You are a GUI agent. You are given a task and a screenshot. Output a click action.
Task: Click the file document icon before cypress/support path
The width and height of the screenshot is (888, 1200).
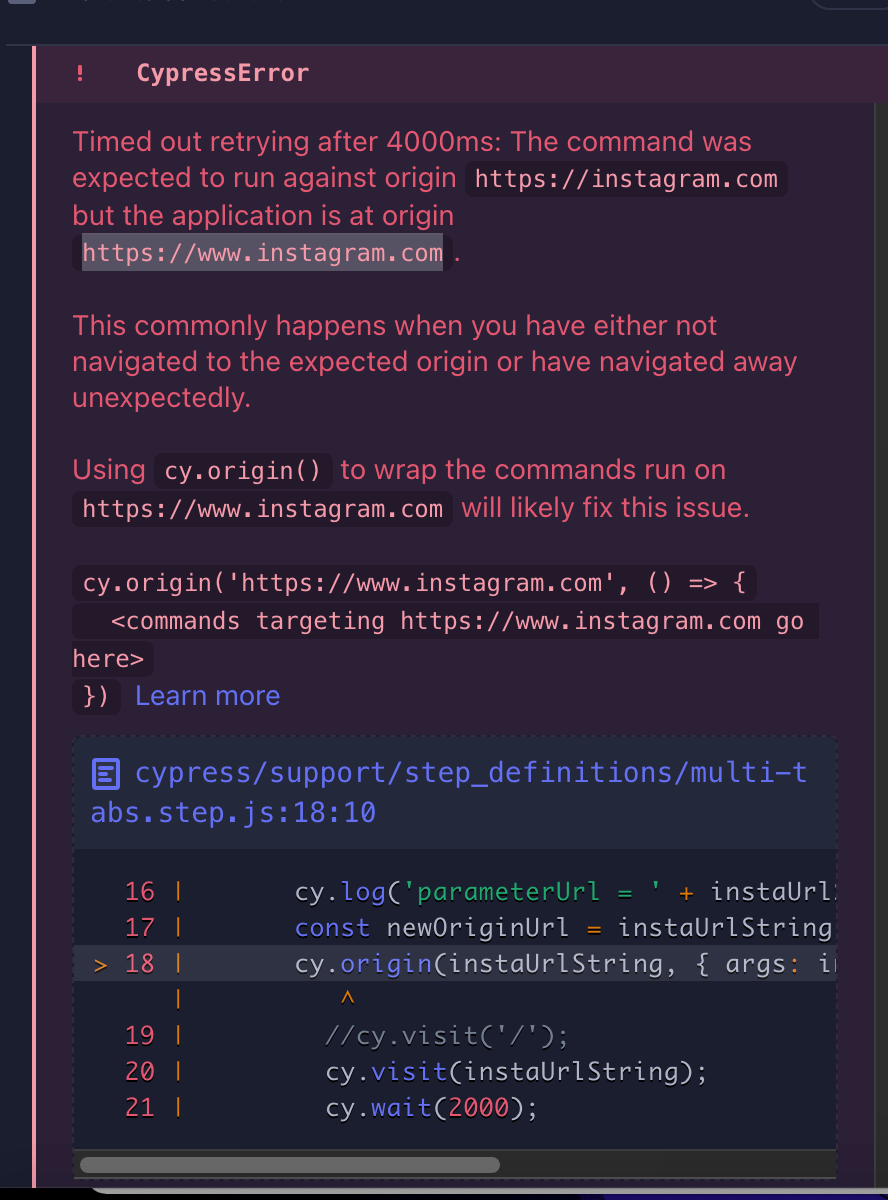click(106, 774)
